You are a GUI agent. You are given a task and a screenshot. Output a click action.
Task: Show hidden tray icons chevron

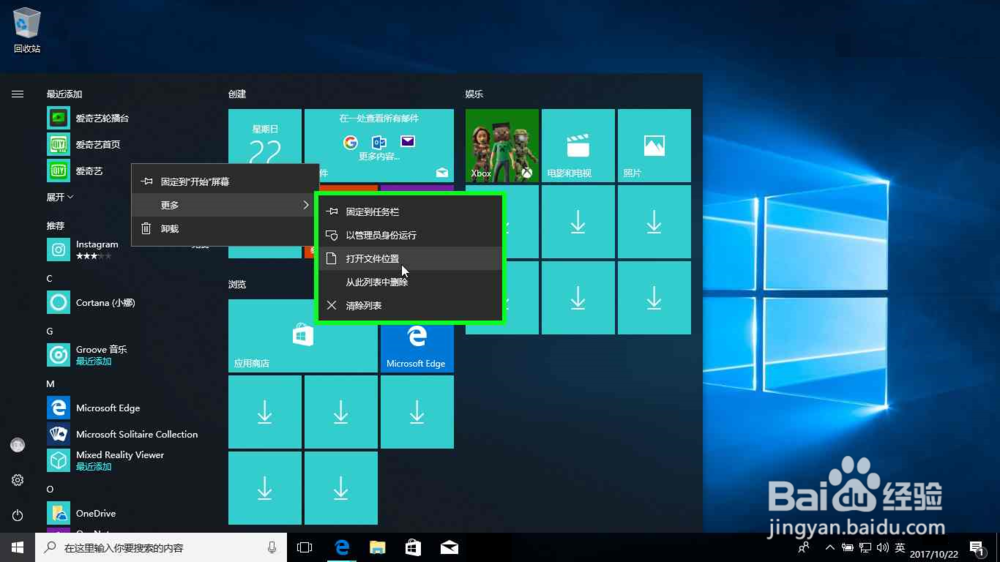coord(830,547)
